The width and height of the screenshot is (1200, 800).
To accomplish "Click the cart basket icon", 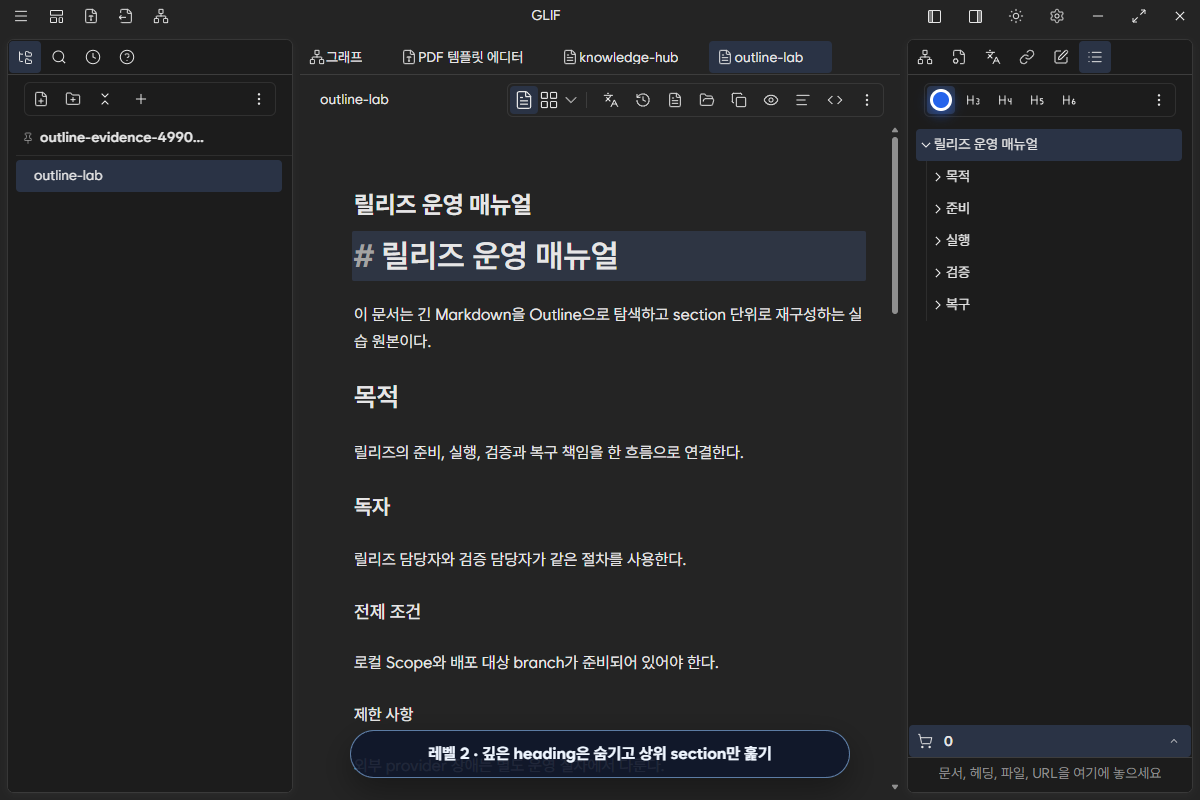I will pyautogui.click(x=925, y=741).
